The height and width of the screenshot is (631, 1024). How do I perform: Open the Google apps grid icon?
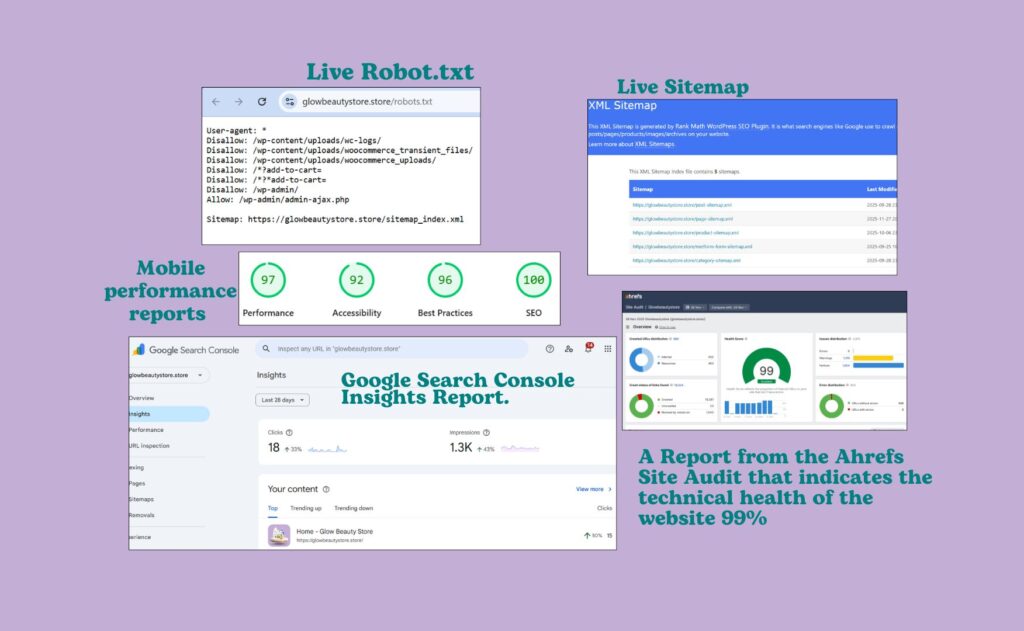tap(608, 349)
